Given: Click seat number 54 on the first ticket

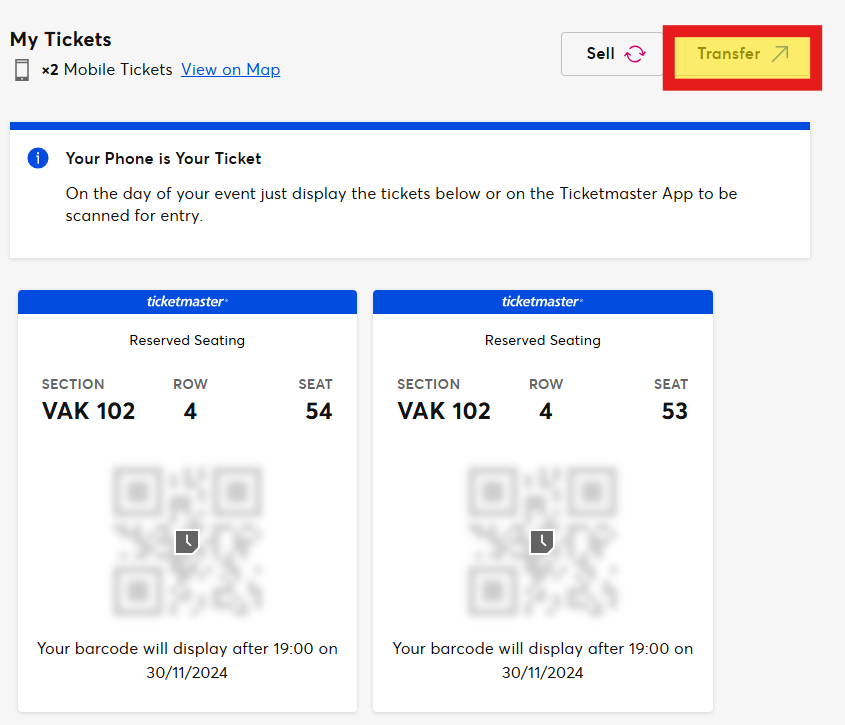Looking at the screenshot, I should click(318, 411).
